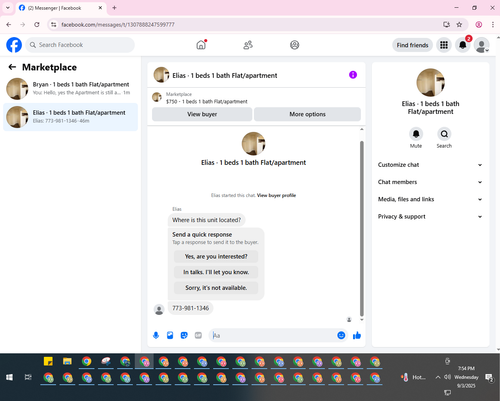The width and height of the screenshot is (500, 401).
Task: Click the Elias profile picture in side panel
Action: pyautogui.click(x=431, y=83)
